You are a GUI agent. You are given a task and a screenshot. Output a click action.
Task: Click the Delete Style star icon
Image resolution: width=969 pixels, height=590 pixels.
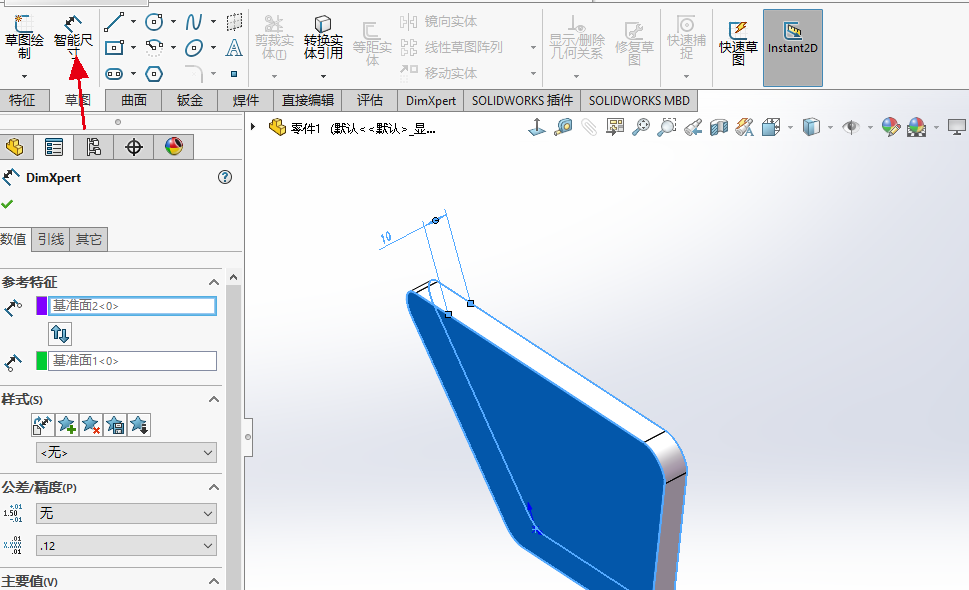pyautogui.click(x=92, y=425)
